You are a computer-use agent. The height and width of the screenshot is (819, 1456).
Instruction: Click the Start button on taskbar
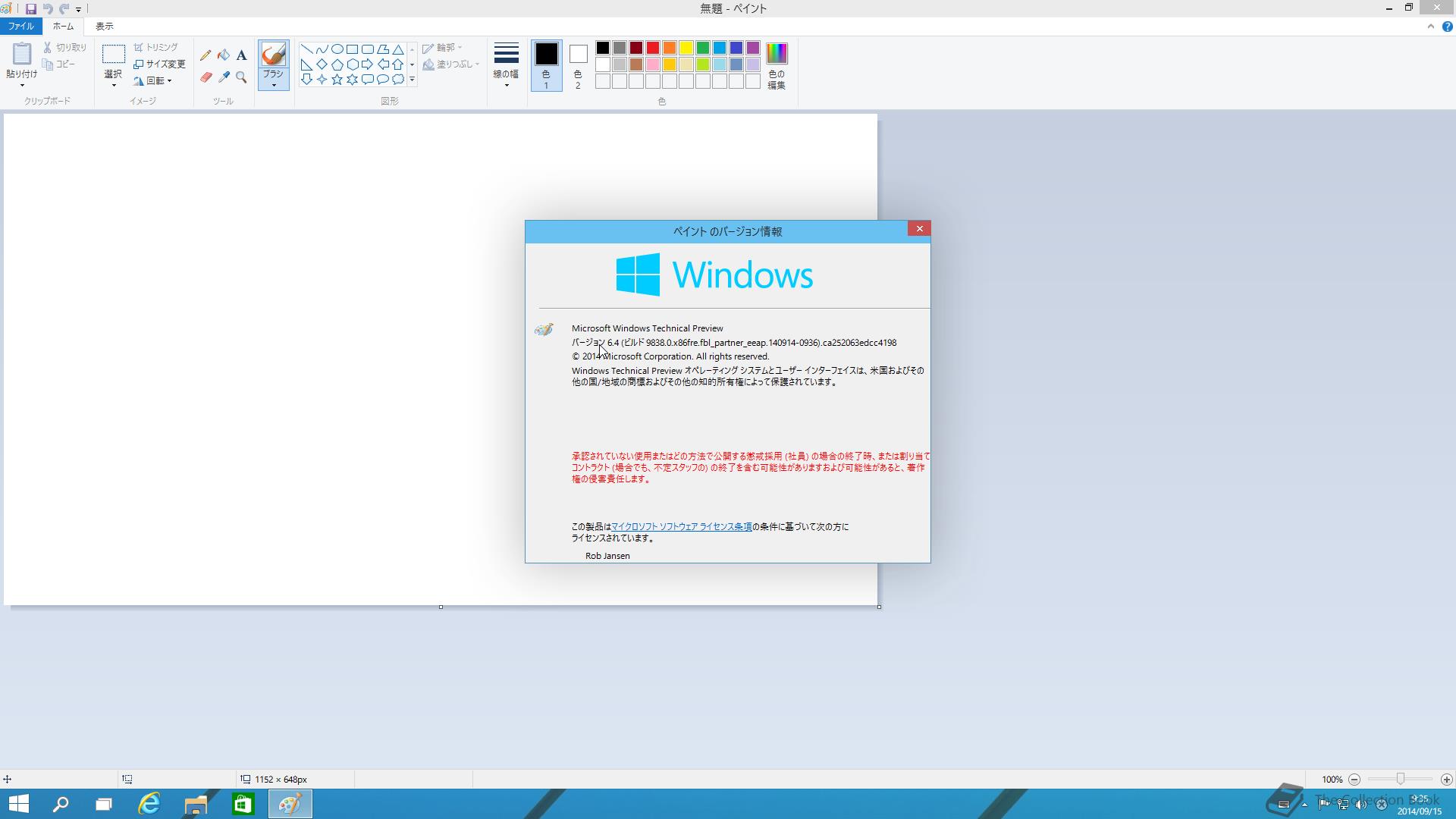point(18,804)
